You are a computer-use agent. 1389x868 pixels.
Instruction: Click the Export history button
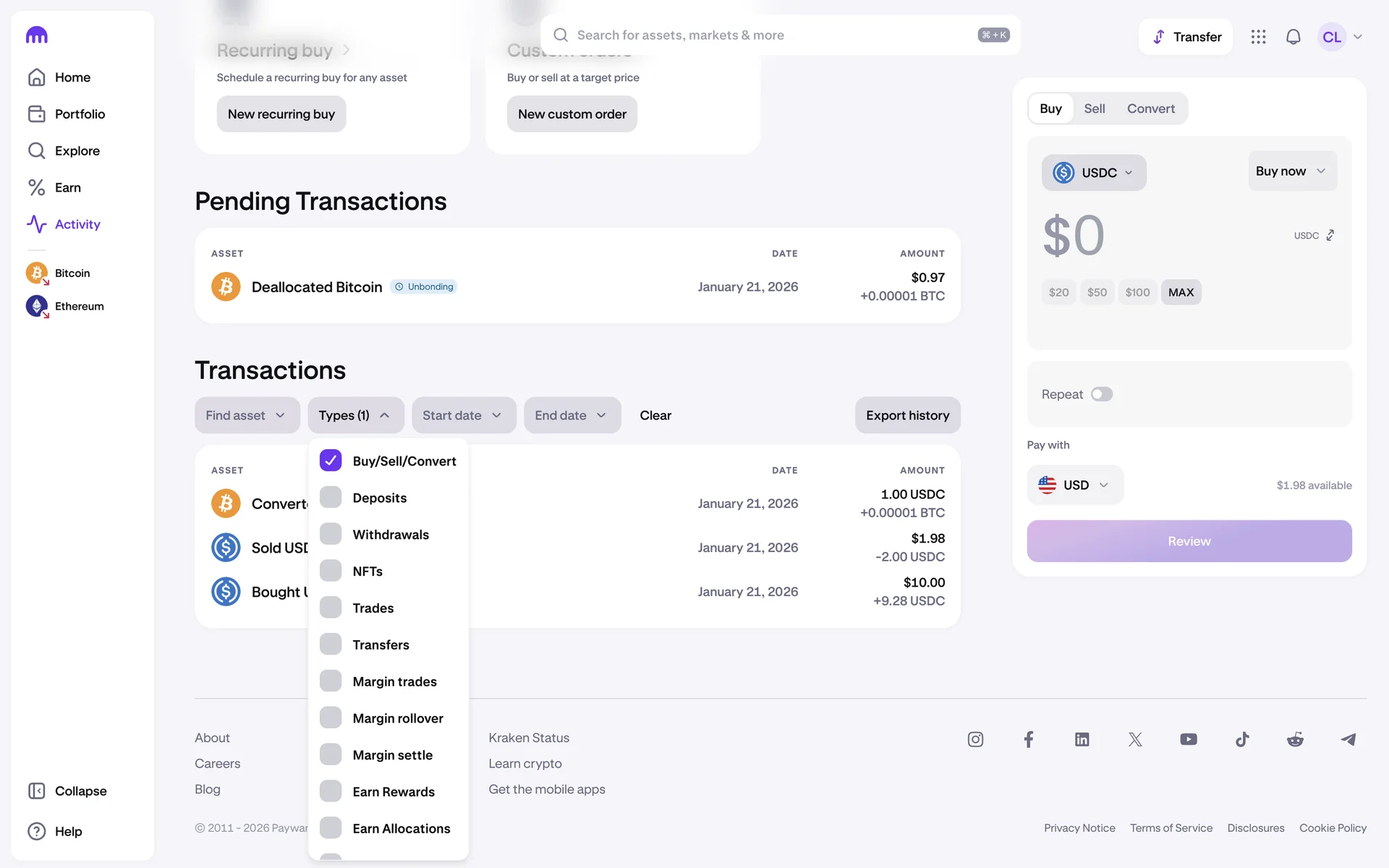(907, 415)
